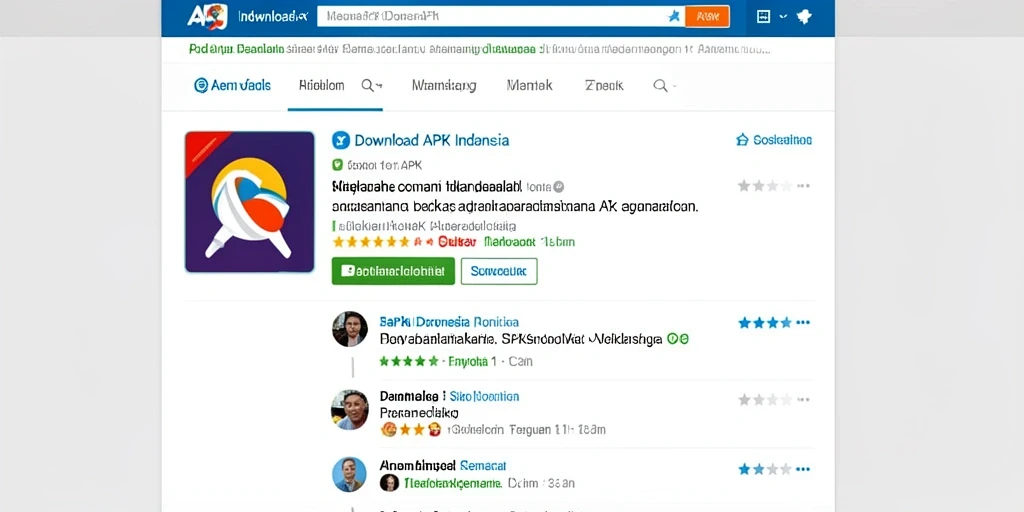Click the house-icon link at the top right of the listing
Viewport: 1024px width, 512px height.
point(774,140)
